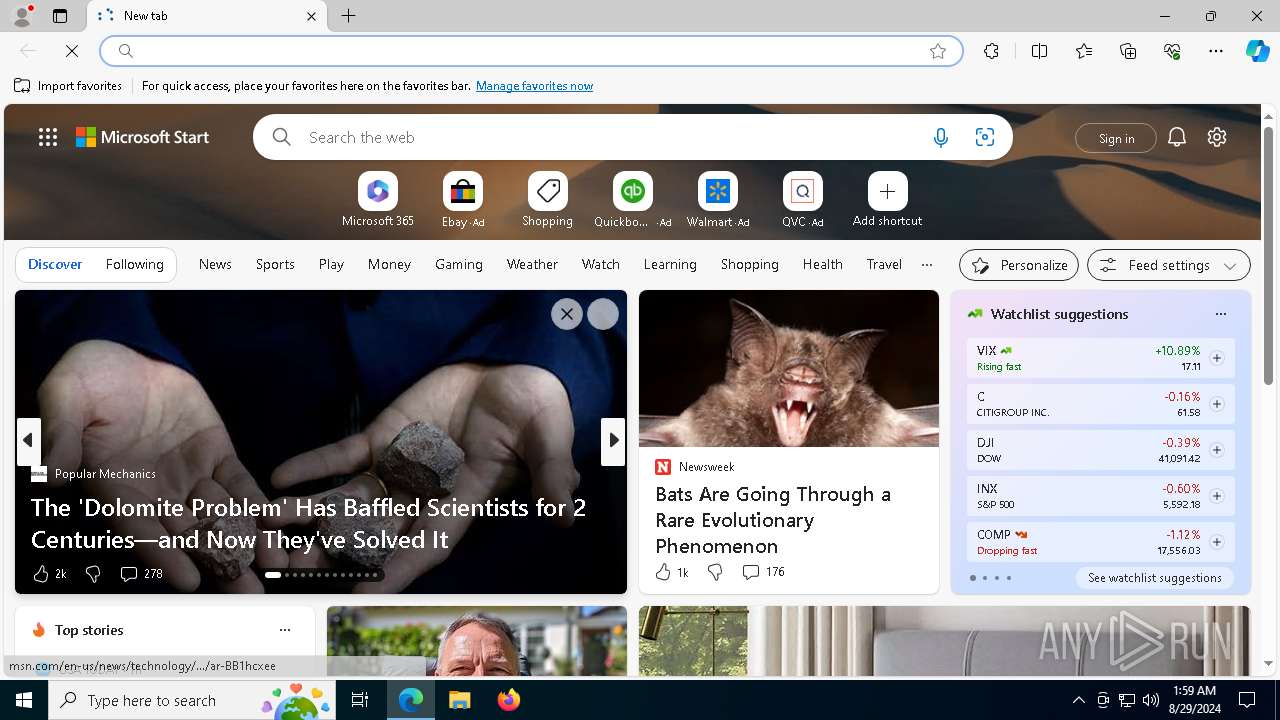Like the Dolomite Problem article

tap(48, 574)
